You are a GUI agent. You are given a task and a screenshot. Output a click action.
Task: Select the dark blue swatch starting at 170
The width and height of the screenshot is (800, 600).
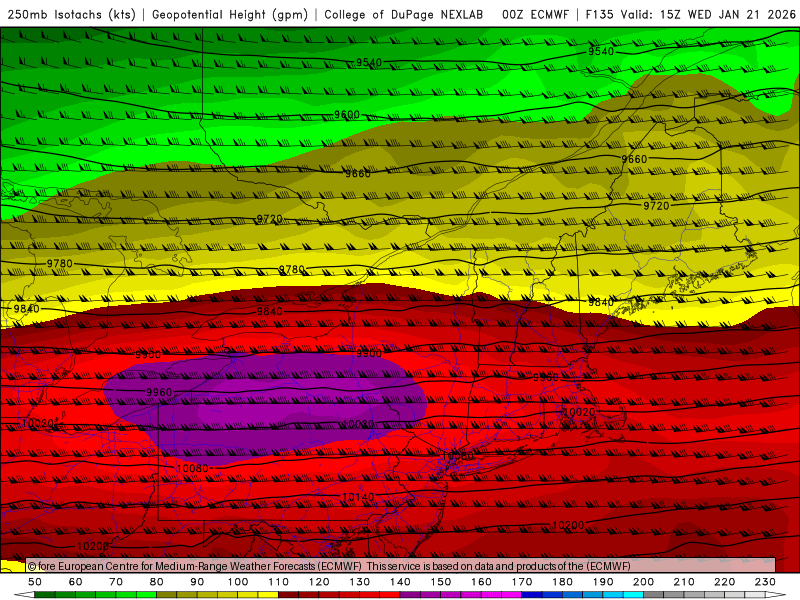[x=532, y=595]
